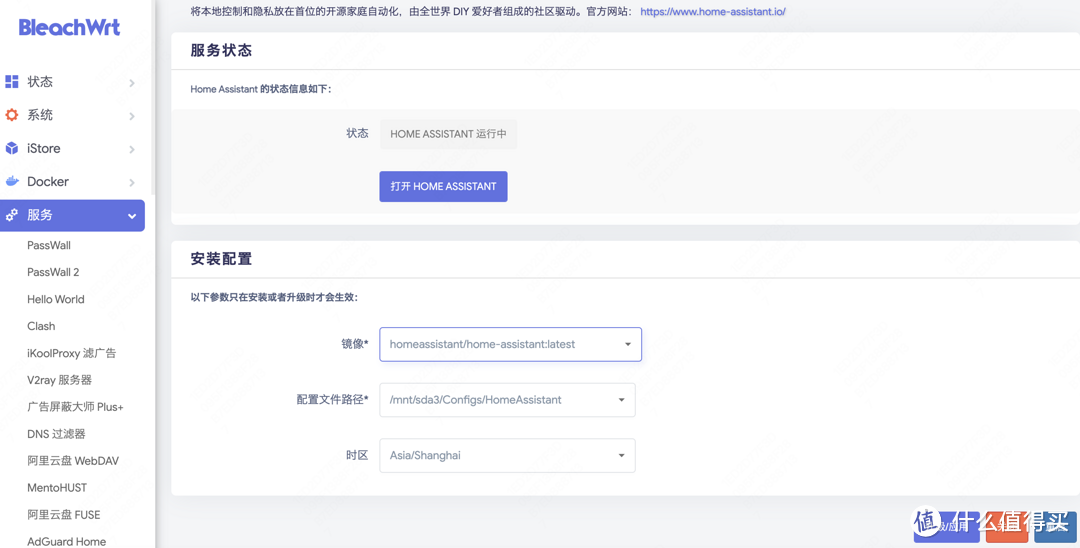
Task: Open the home-assistant.io website link
Action: (713, 12)
